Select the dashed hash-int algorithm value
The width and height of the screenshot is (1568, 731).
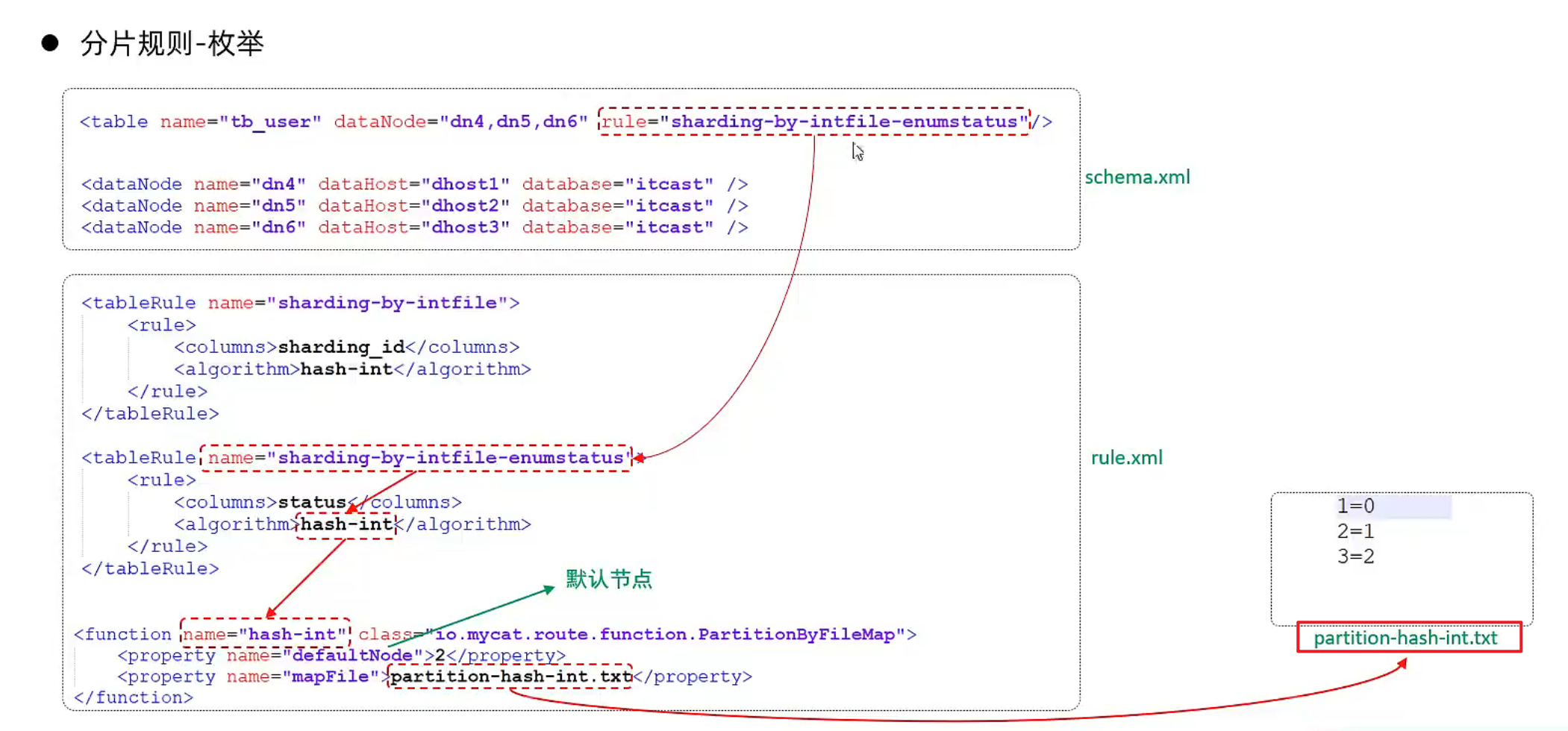pos(346,525)
